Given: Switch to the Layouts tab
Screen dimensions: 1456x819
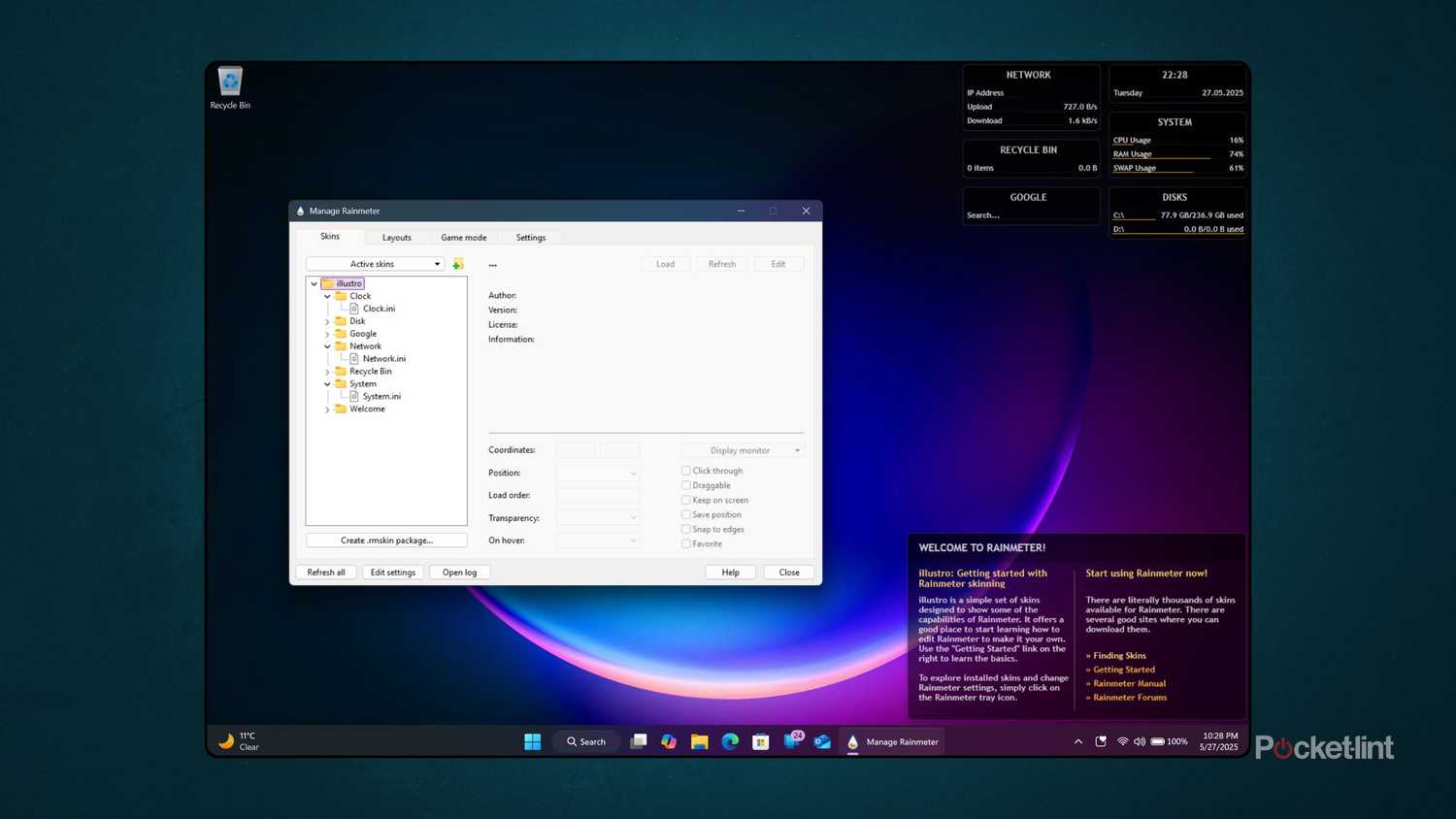Looking at the screenshot, I should pos(396,237).
